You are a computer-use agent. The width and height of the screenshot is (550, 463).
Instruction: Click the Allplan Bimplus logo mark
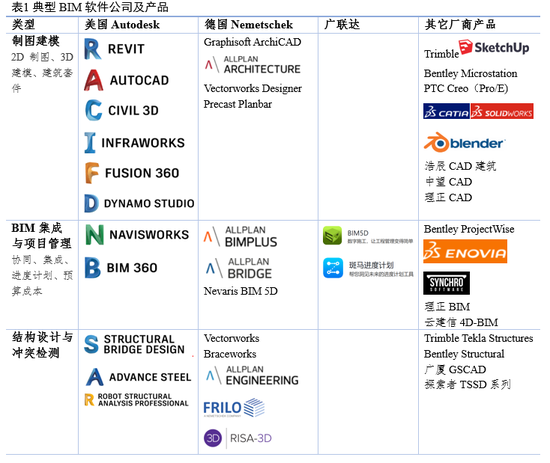tap(212, 236)
